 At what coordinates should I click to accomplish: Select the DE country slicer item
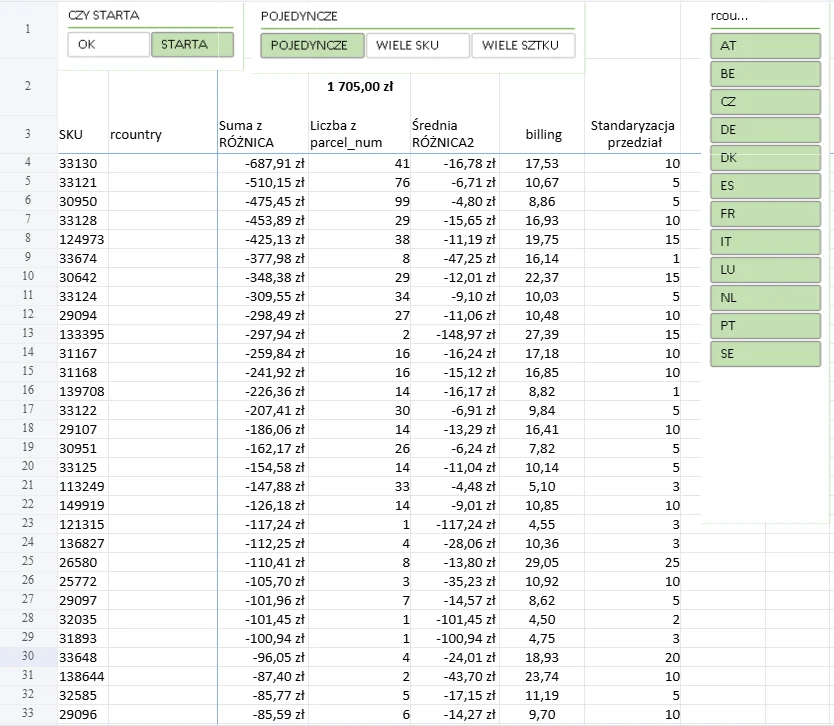click(x=765, y=130)
